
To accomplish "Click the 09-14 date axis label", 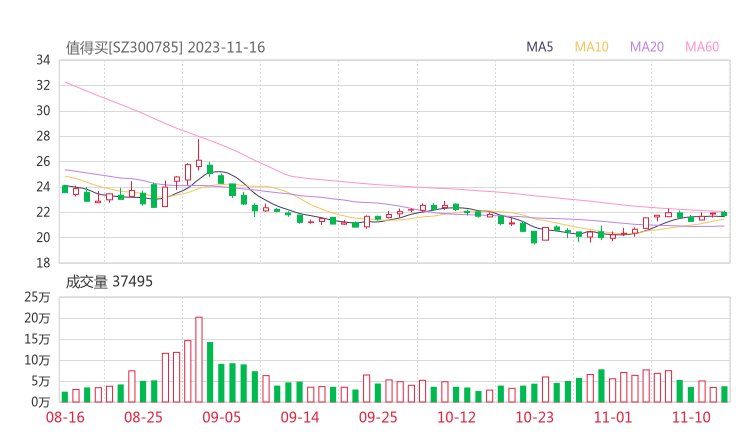I will click(300, 417).
